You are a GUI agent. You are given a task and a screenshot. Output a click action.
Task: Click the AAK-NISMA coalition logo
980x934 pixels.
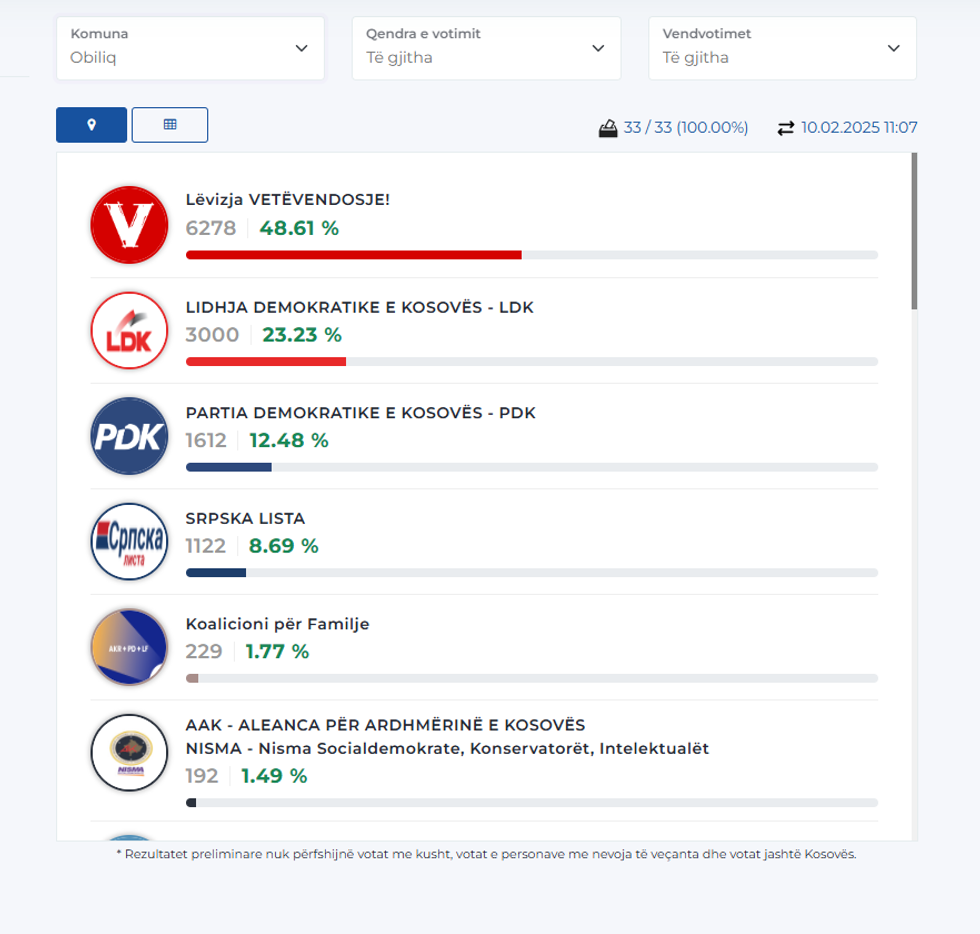click(129, 753)
